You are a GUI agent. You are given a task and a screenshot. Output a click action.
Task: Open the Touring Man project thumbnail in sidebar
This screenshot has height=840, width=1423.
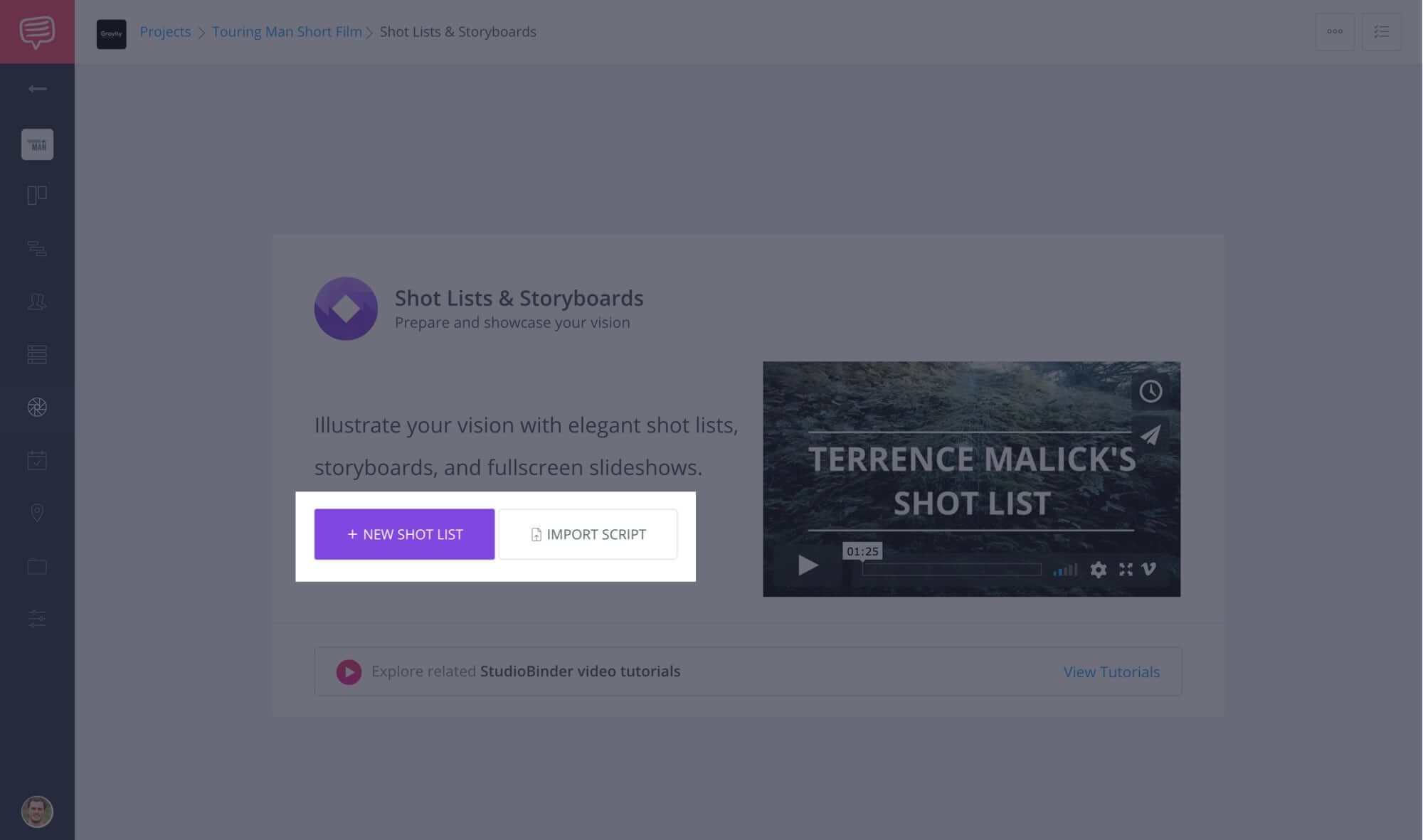coord(37,144)
